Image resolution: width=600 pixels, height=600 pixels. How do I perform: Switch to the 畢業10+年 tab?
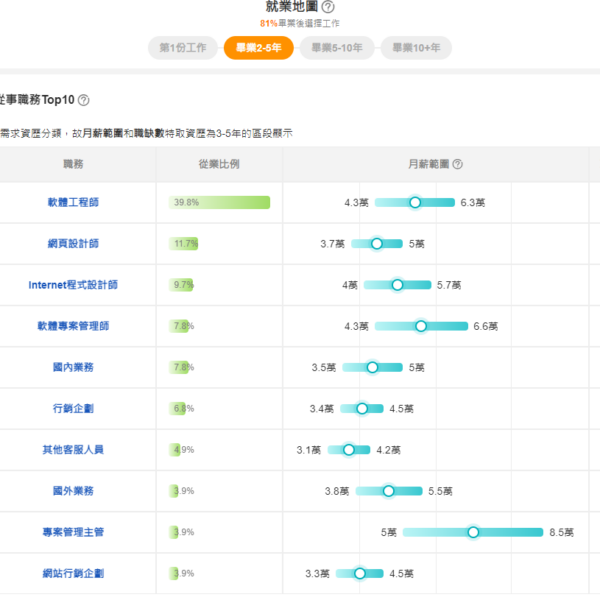[415, 48]
